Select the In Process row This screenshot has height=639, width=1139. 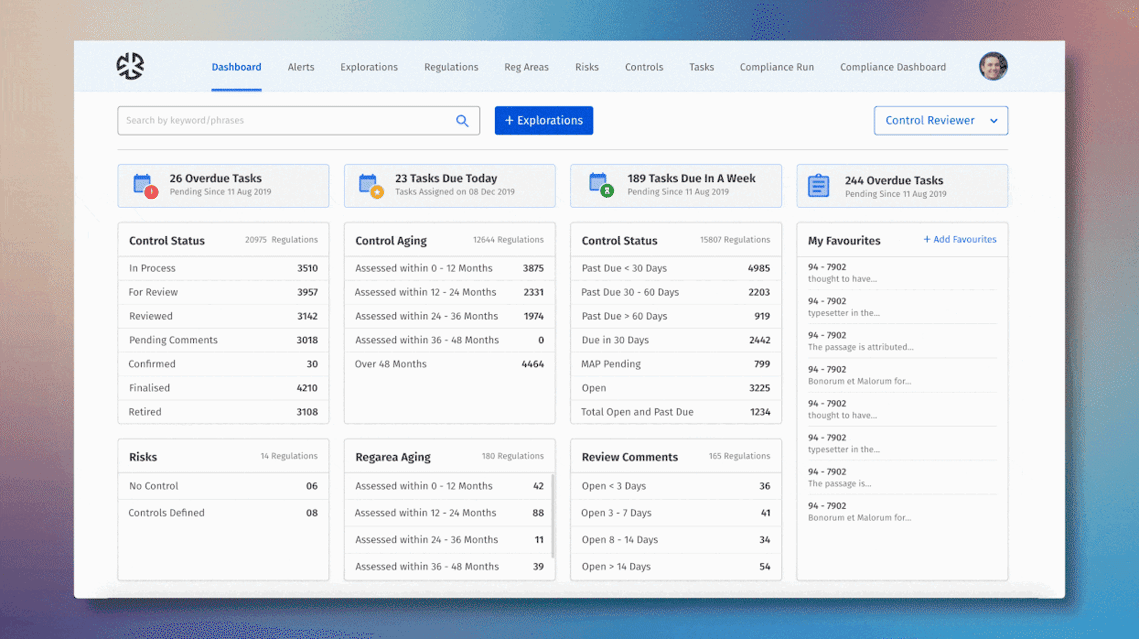coord(223,268)
